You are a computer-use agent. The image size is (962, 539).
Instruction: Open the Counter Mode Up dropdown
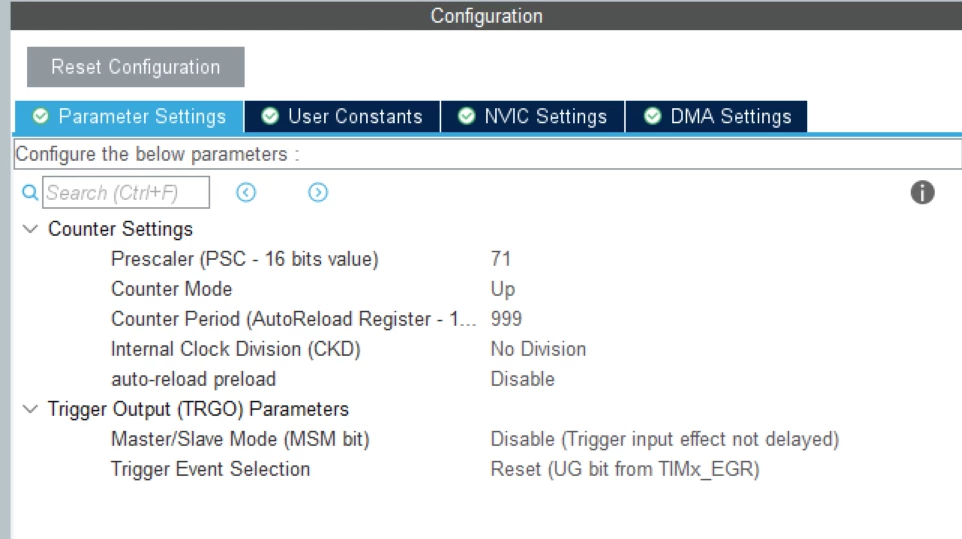(x=502, y=289)
